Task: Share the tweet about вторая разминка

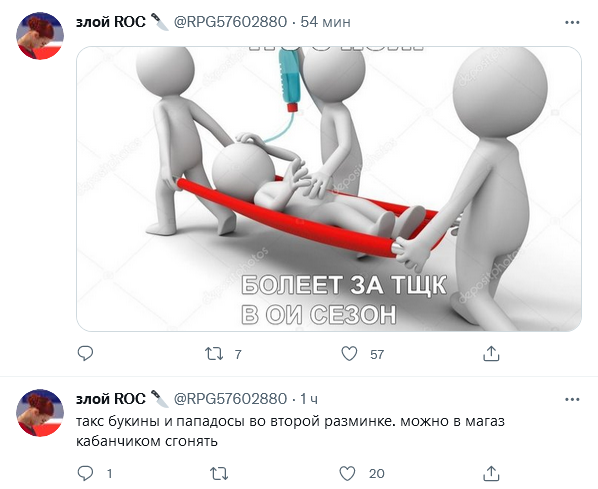Action: 491,473
